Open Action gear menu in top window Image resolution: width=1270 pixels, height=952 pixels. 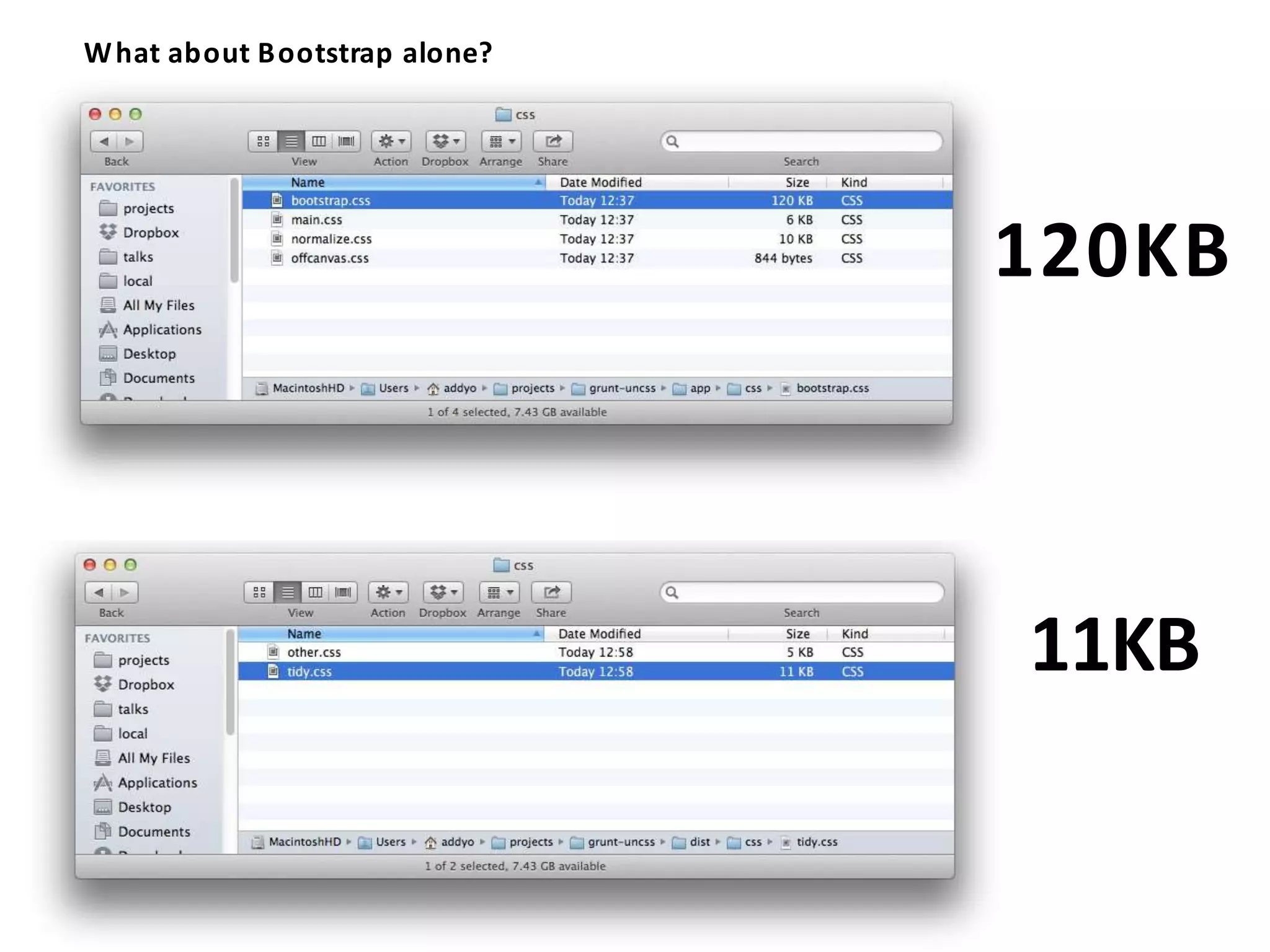[x=391, y=141]
